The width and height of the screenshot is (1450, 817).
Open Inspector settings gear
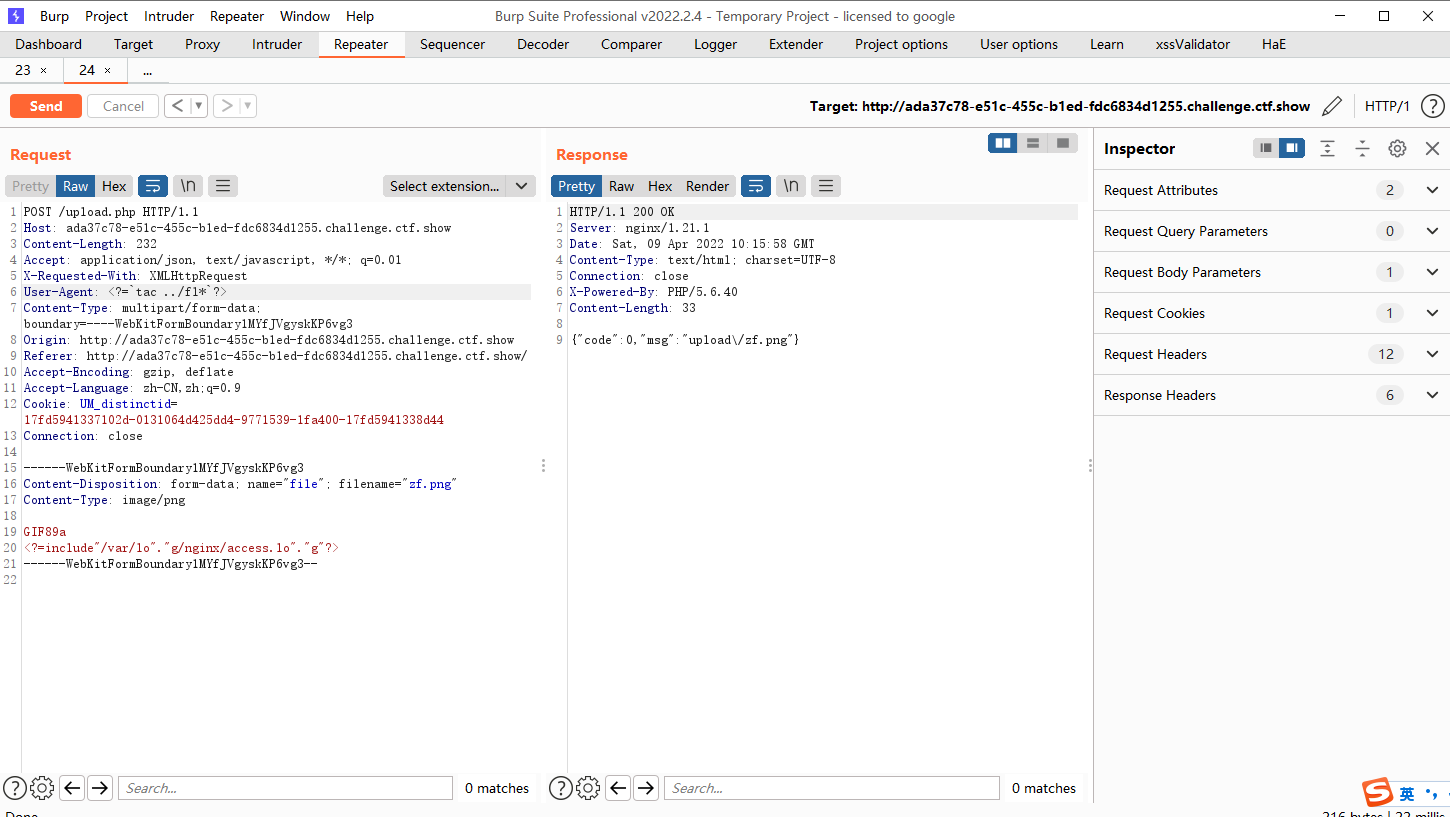(1397, 148)
